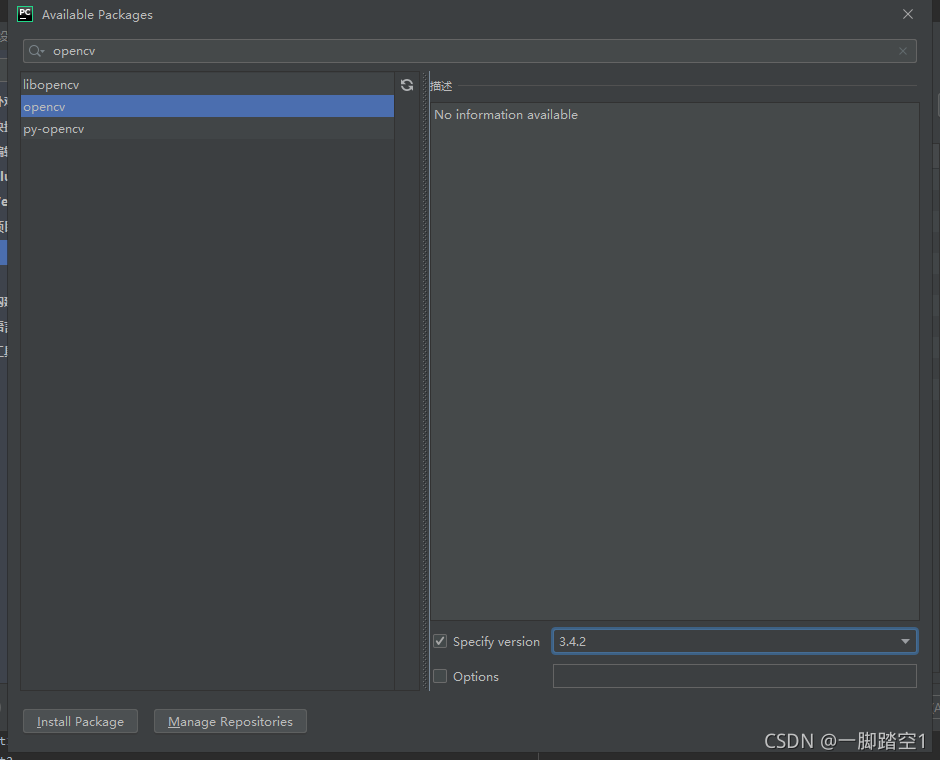Select the libopencv package
The width and height of the screenshot is (940, 760).
point(207,85)
